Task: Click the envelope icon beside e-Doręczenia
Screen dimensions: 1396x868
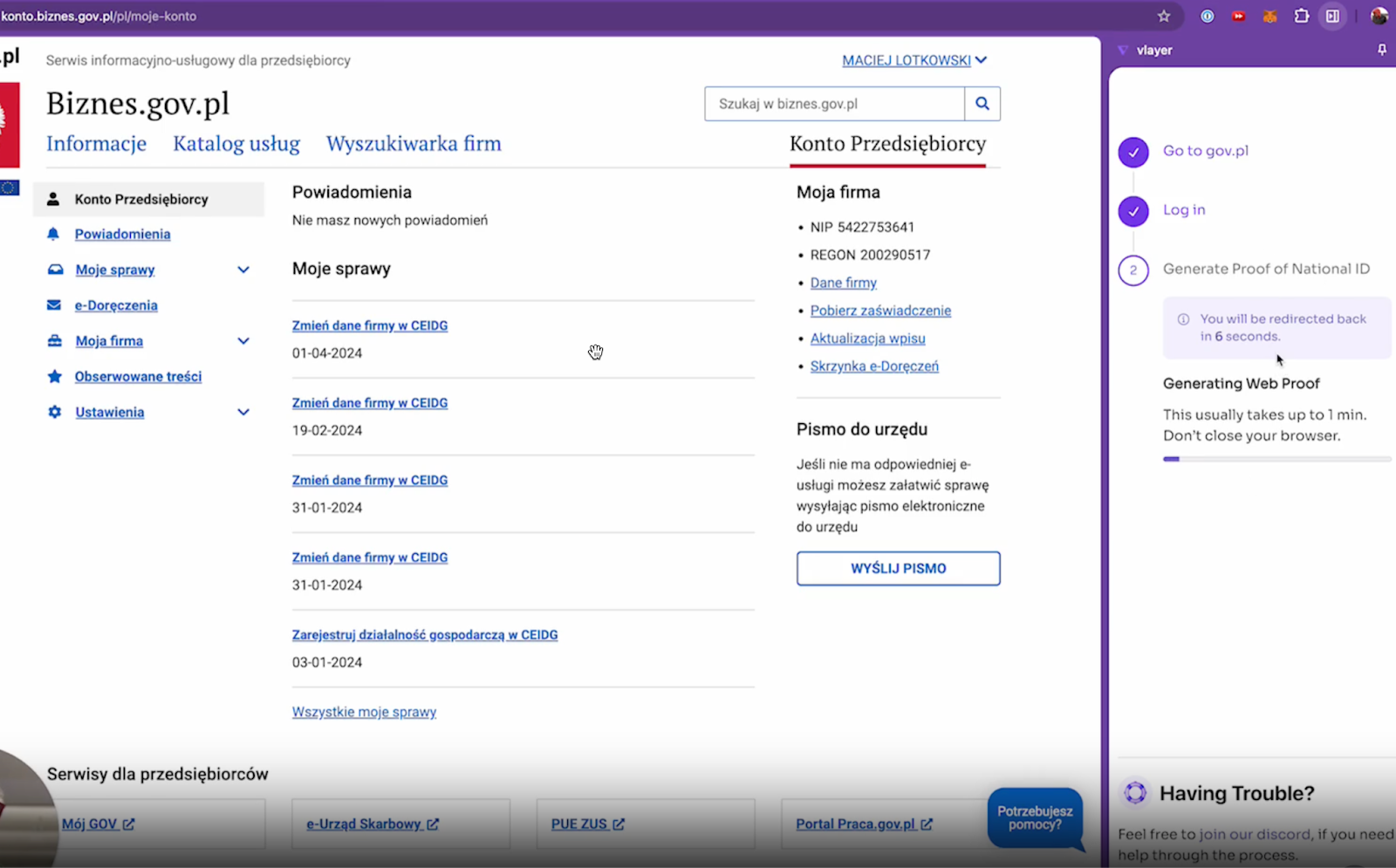Action: pos(54,305)
